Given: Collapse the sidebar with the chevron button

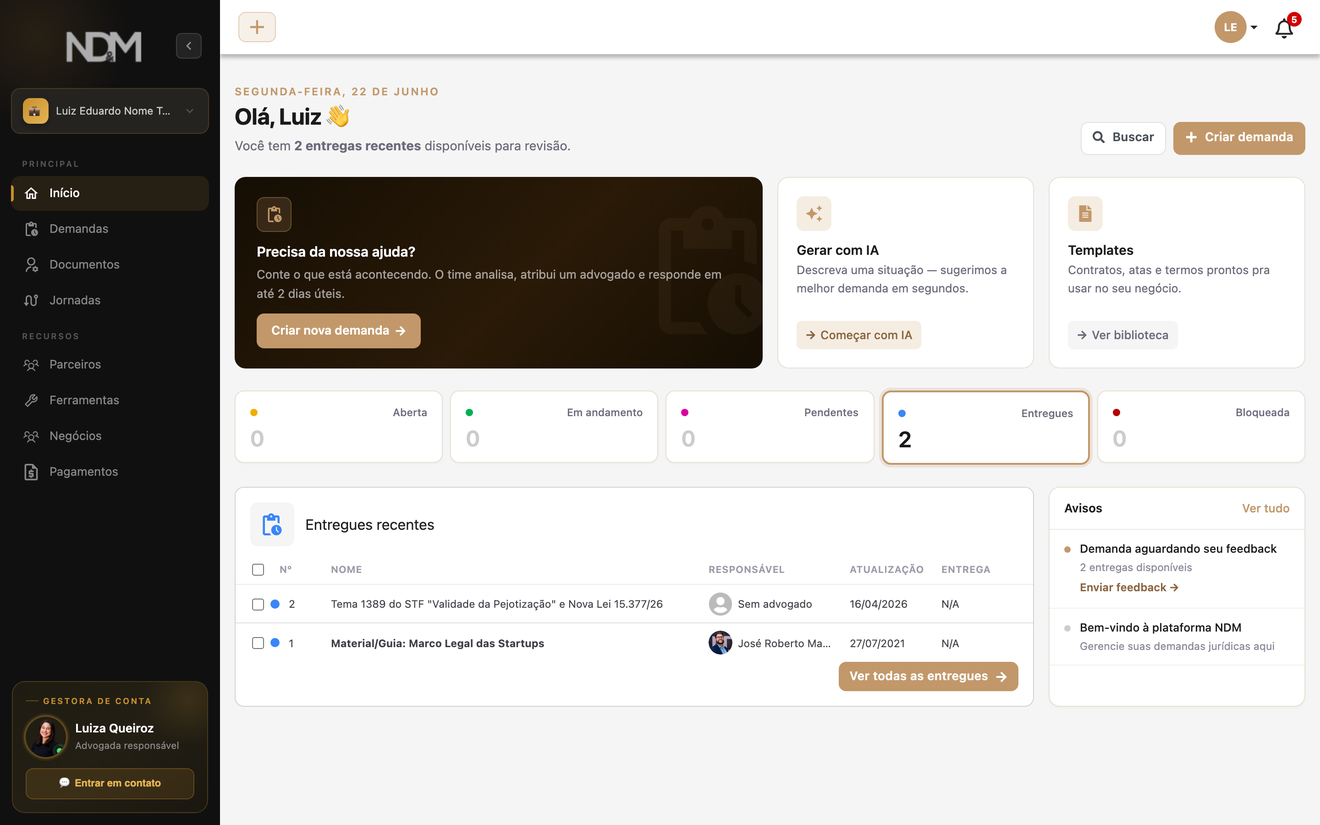Looking at the screenshot, I should click(x=189, y=46).
